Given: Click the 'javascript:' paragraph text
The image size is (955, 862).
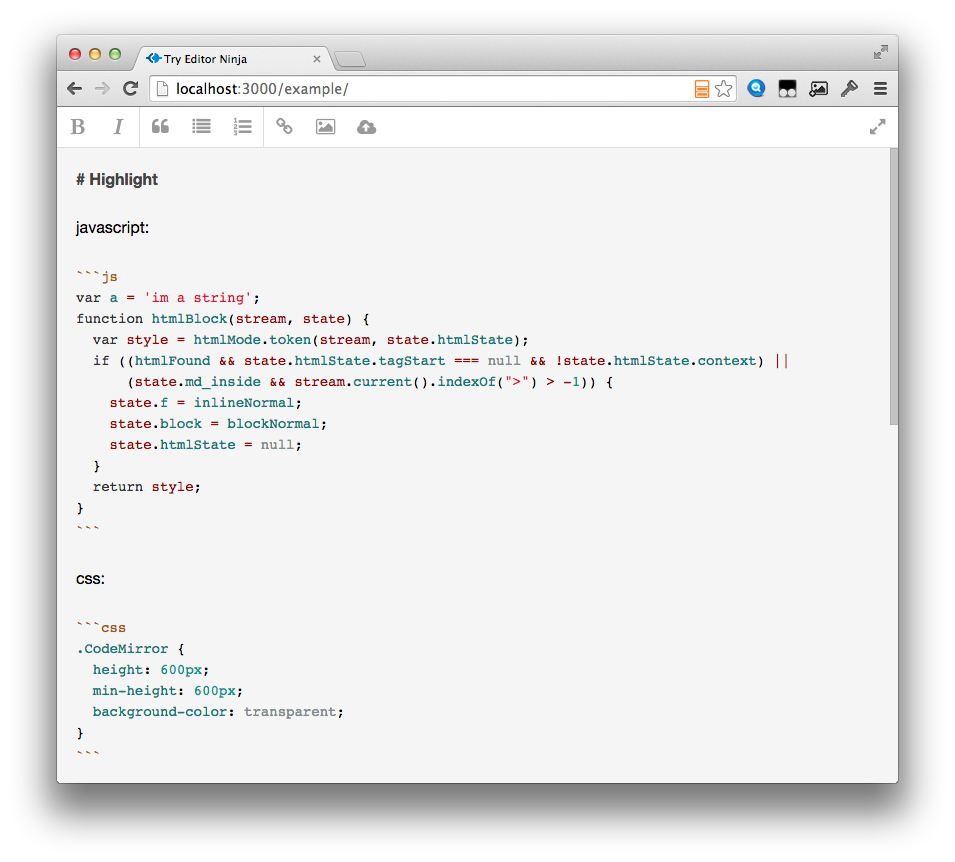Looking at the screenshot, I should coord(112,228).
